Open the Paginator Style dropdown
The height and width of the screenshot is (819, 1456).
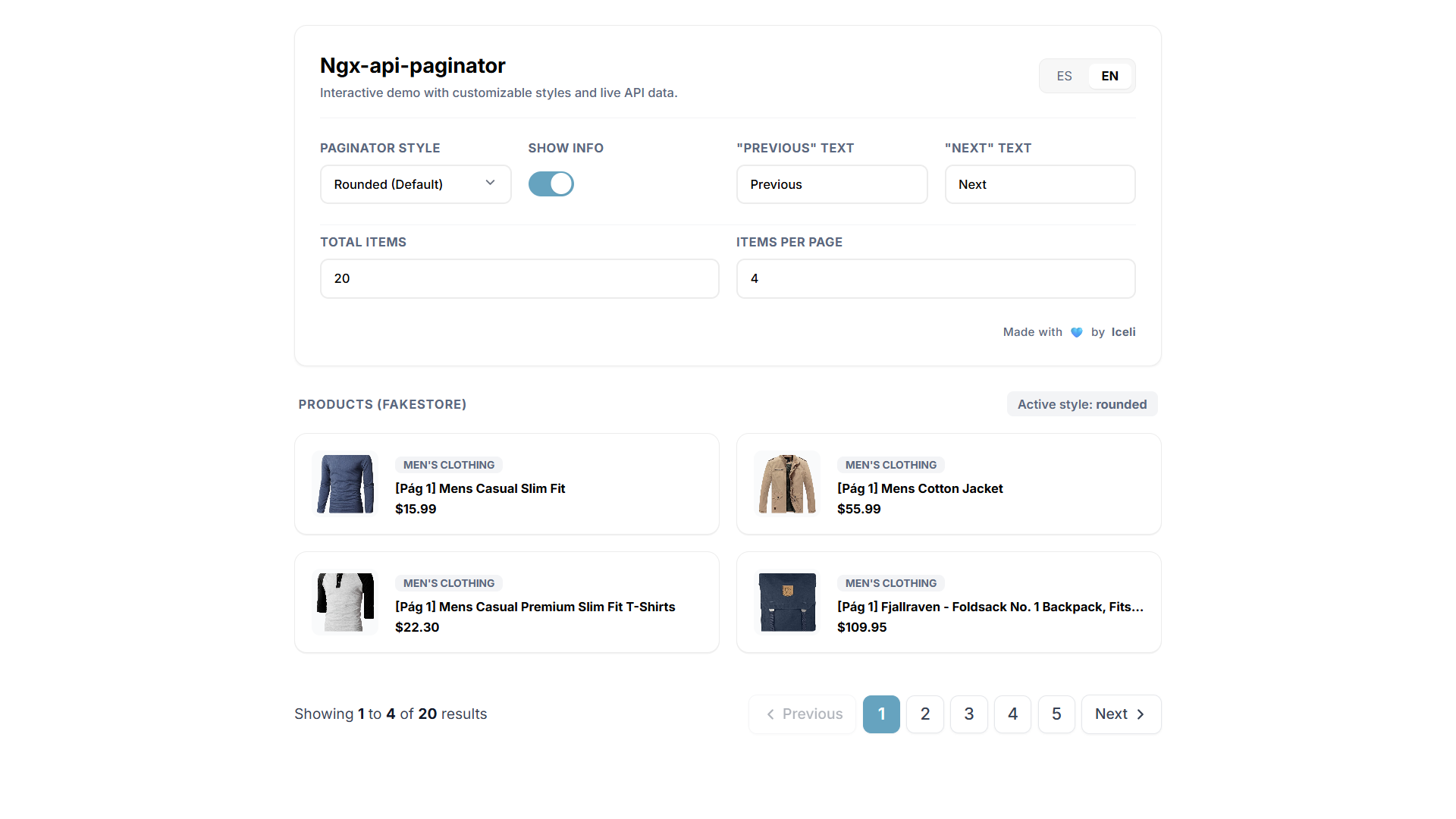[416, 184]
